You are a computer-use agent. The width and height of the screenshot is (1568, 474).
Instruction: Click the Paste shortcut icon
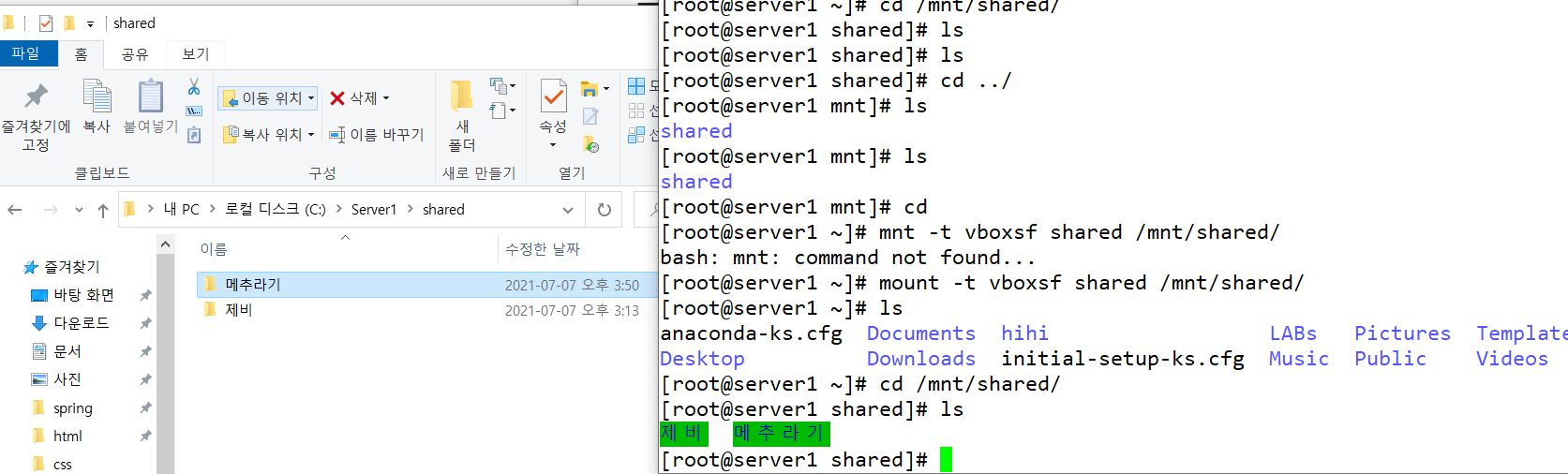194,136
